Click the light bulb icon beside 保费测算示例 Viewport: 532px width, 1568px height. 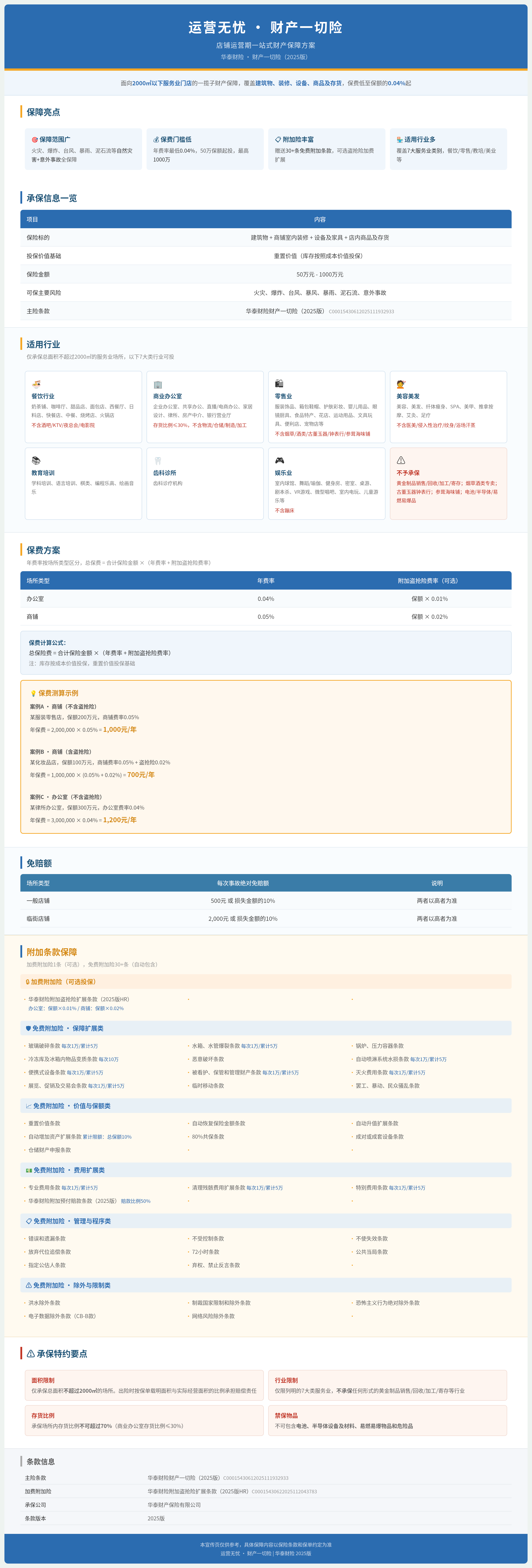(33, 693)
